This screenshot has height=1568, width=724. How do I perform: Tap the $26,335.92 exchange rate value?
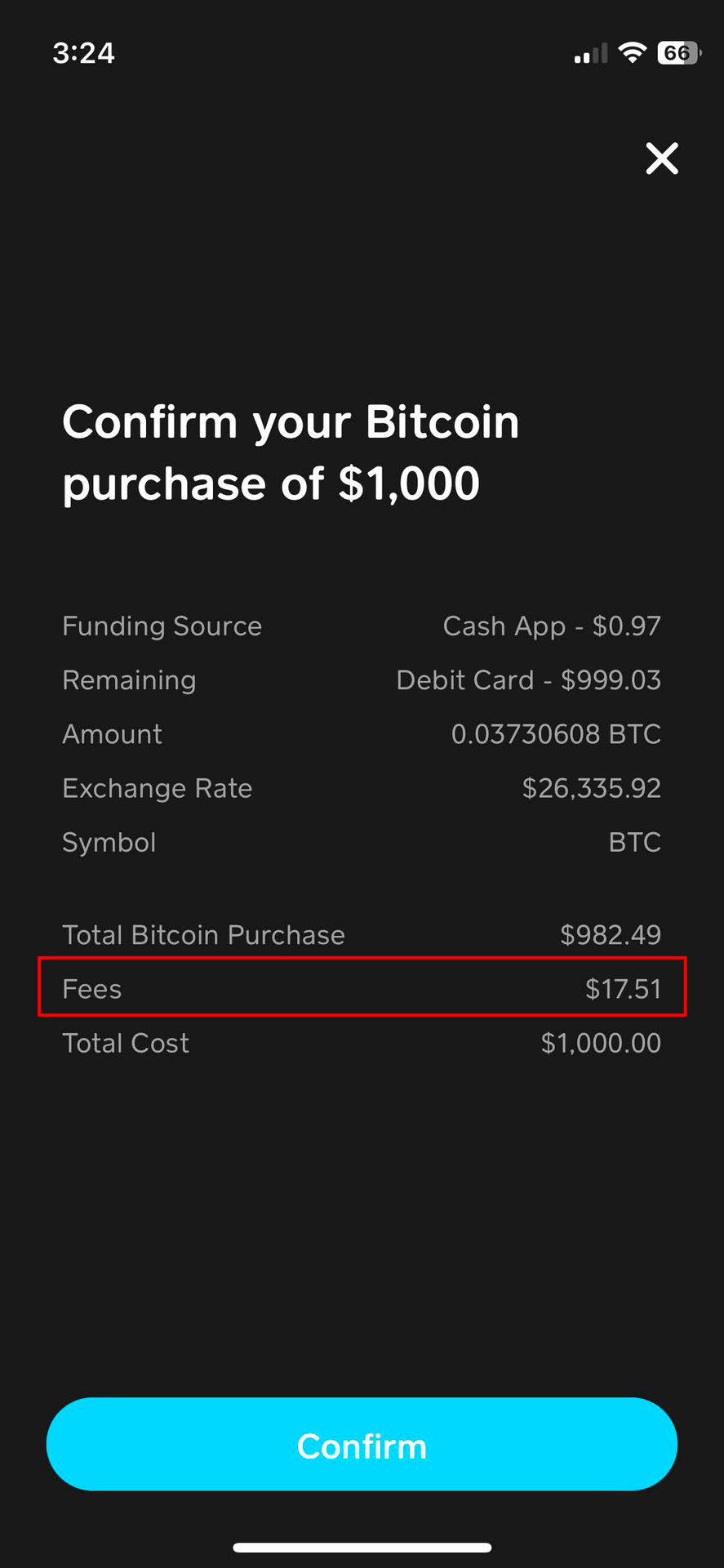point(591,788)
